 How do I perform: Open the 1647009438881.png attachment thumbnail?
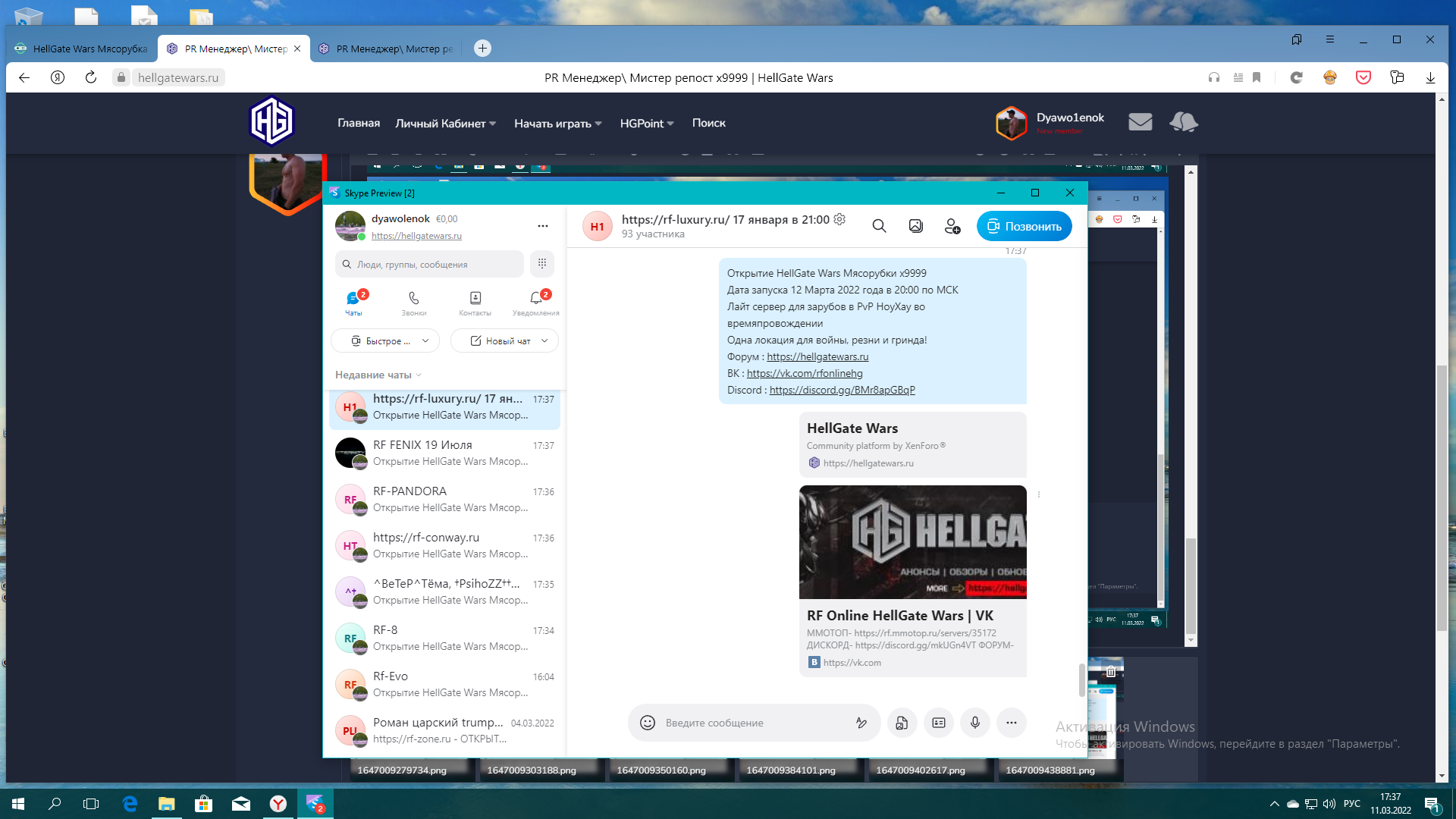point(1060,770)
